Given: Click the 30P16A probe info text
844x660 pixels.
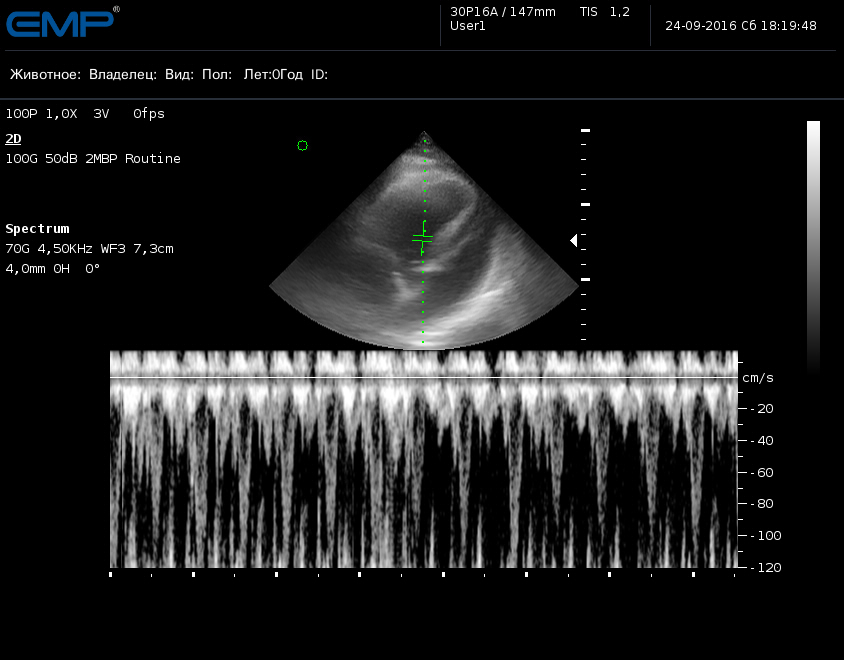Looking at the screenshot, I should tap(503, 12).
